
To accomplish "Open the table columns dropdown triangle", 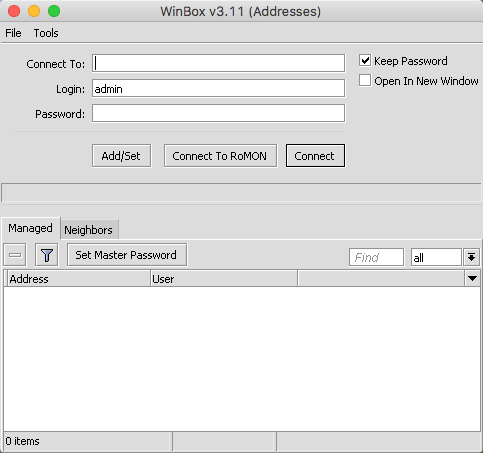I will (x=472, y=278).
